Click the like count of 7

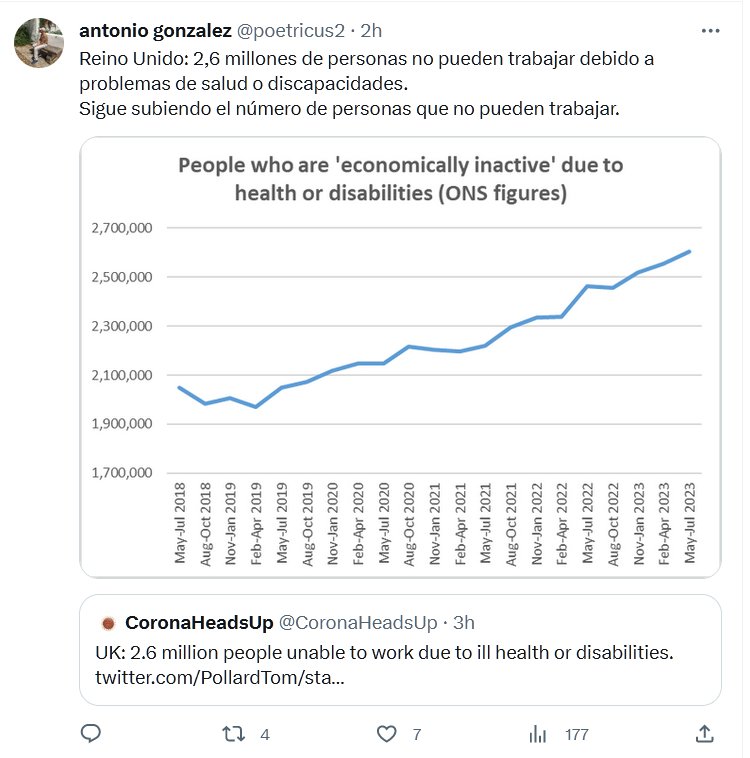(416, 734)
